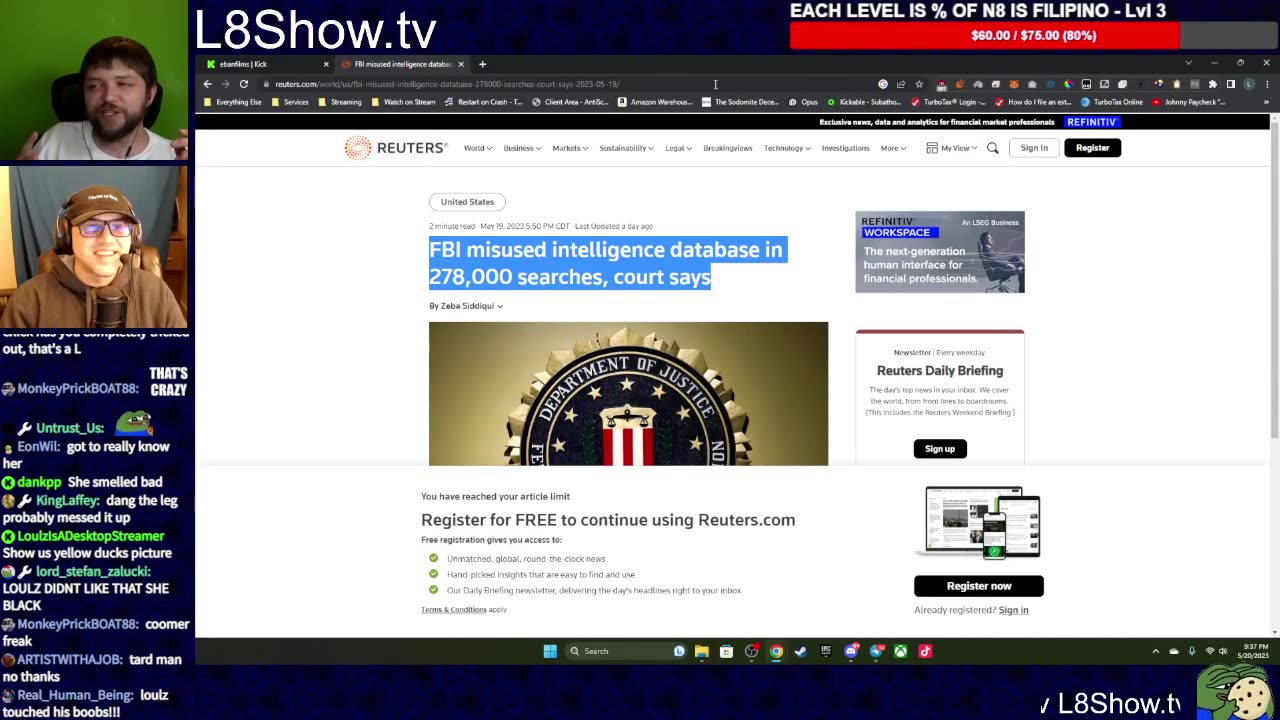Click the Refinitiv Workspace advertisement
Image resolution: width=1280 pixels, height=720 pixels.
pyautogui.click(x=940, y=252)
